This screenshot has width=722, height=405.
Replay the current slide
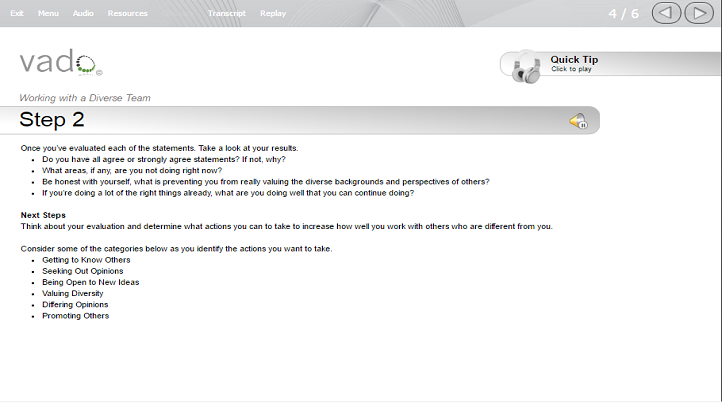tap(273, 13)
